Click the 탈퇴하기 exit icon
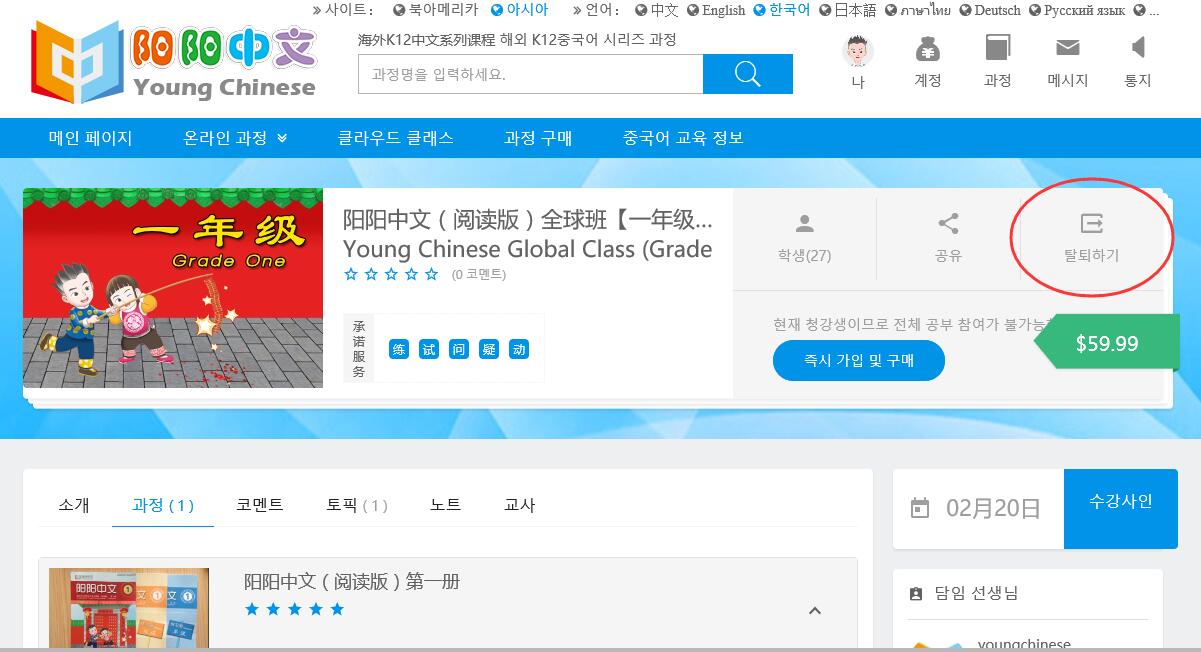 coord(1092,223)
